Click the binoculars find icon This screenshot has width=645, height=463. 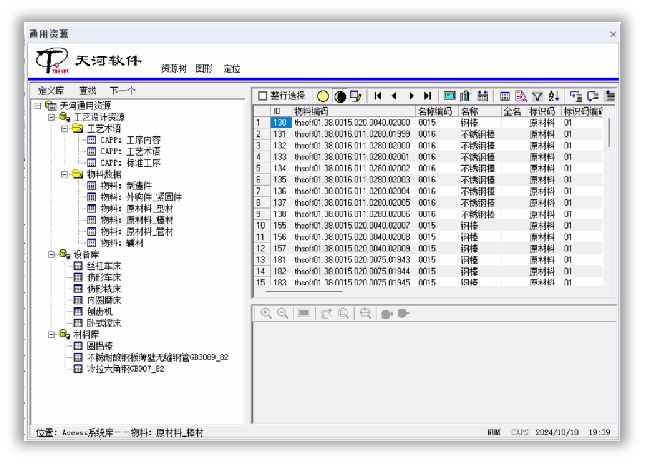coord(483,96)
